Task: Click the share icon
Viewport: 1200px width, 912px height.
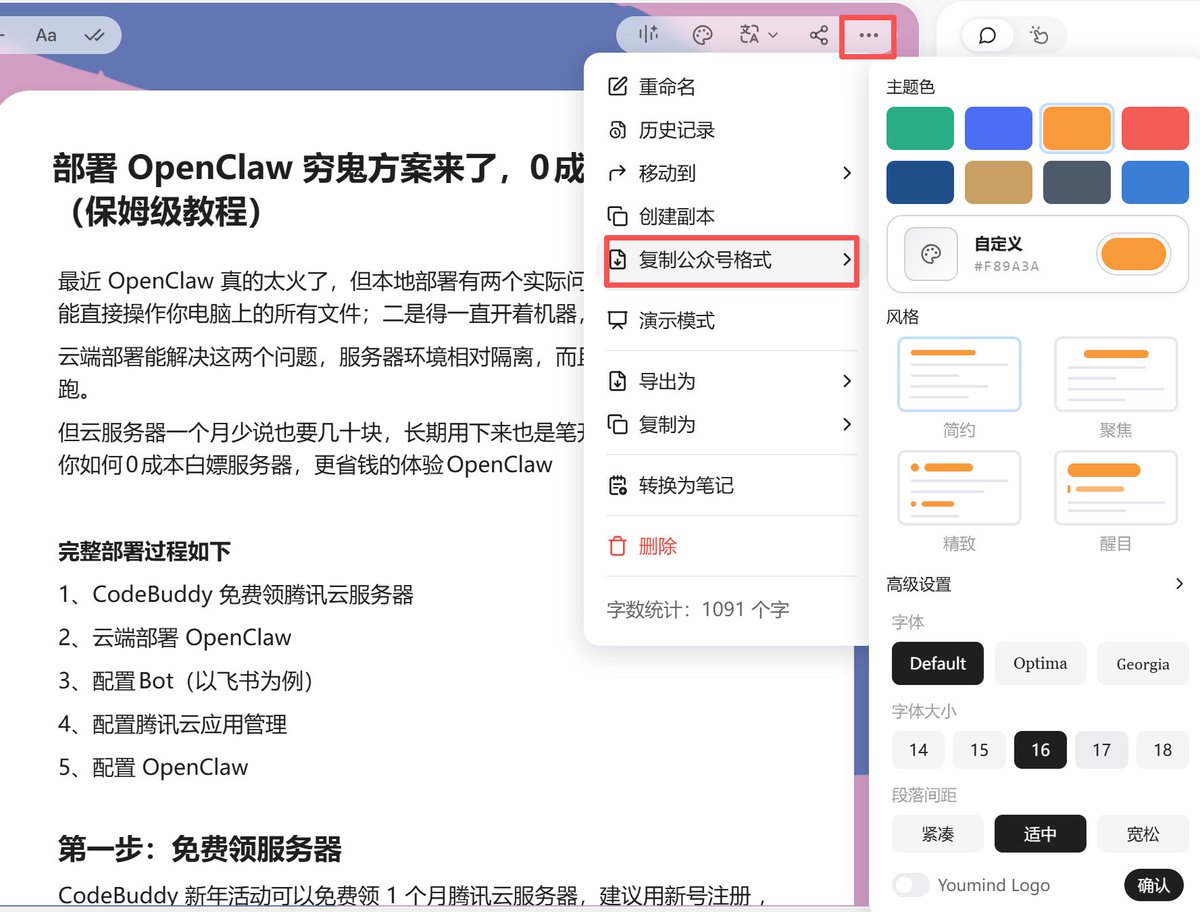Action: [819, 35]
